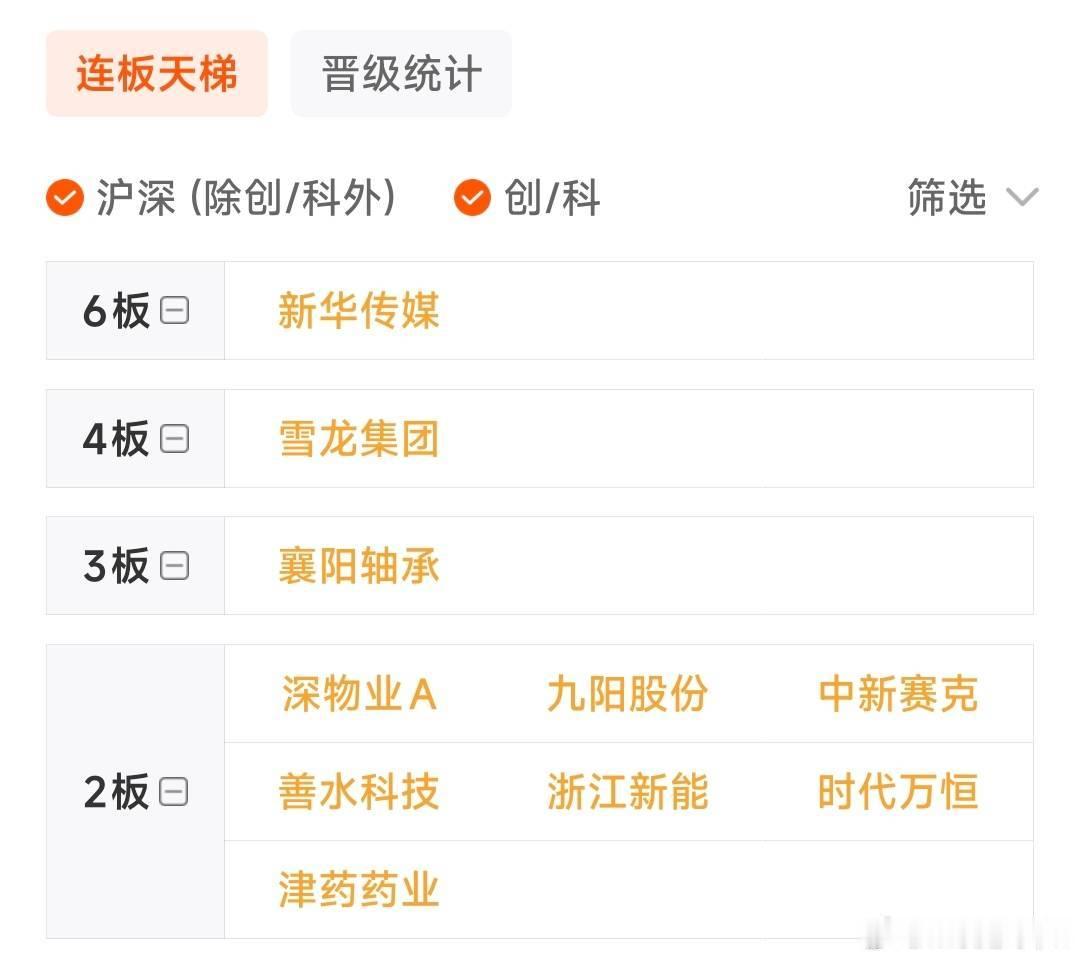The image size is (1080, 960).
Task: Select the 连板天梯 tab
Action: pyautogui.click(x=157, y=74)
